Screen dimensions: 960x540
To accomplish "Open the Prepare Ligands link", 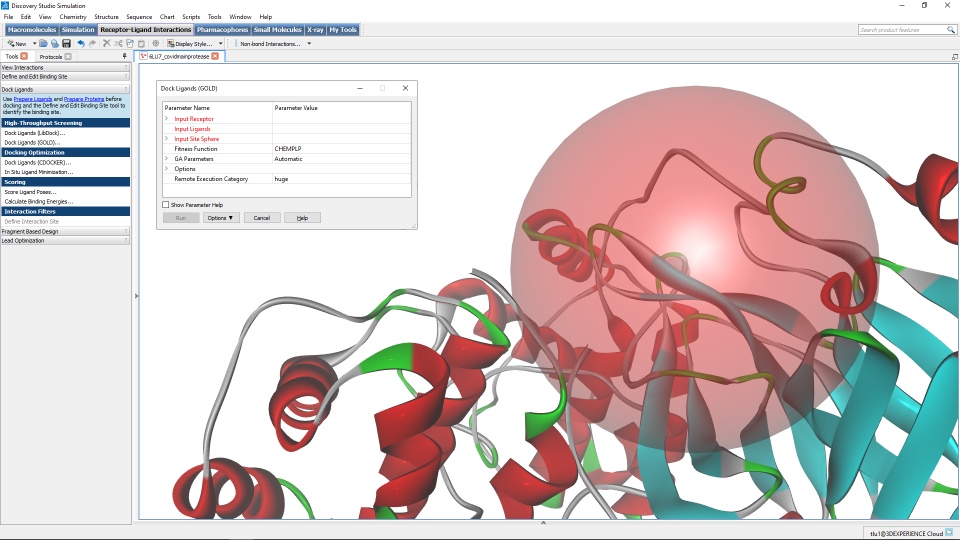I will point(32,99).
